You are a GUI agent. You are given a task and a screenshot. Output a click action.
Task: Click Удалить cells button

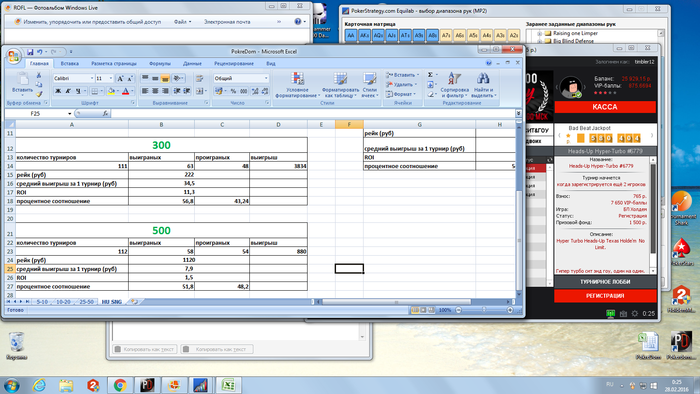[401, 84]
